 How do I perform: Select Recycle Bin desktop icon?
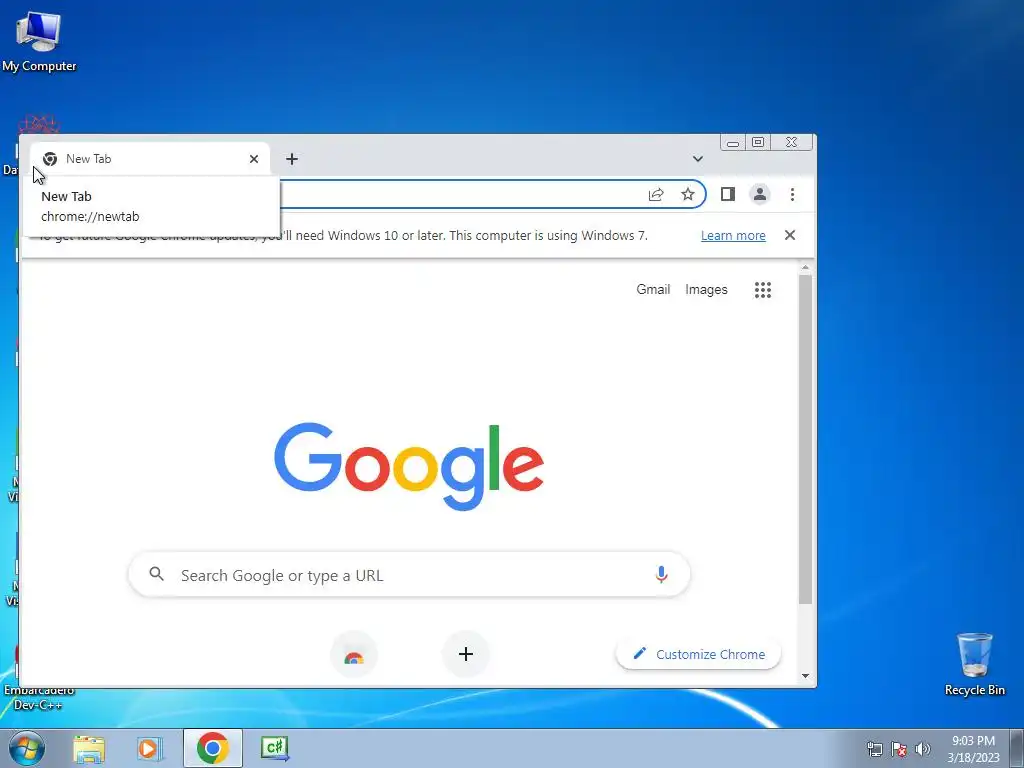(x=974, y=664)
